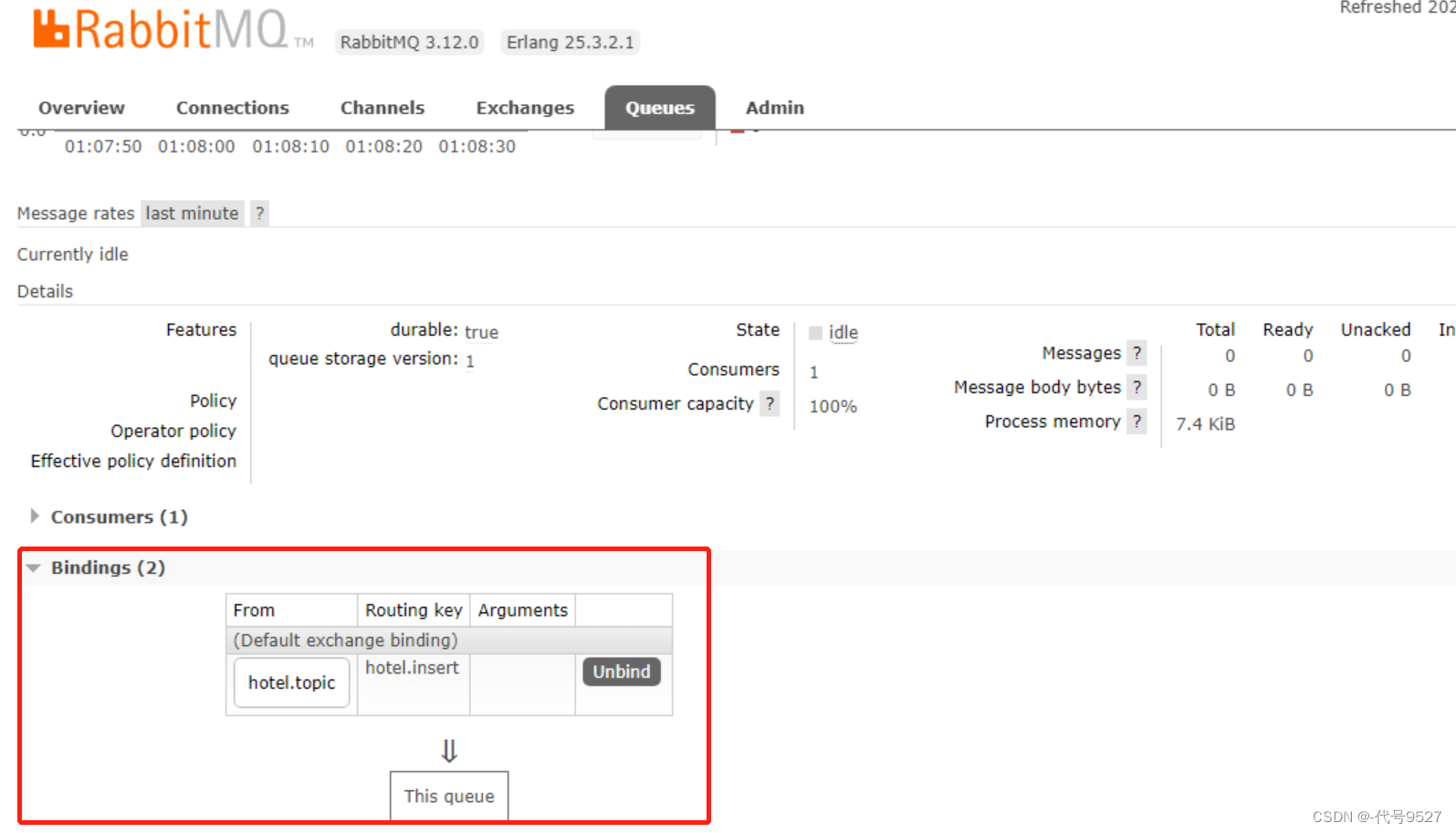Select the Queues tab
The image size is (1456, 833).
click(660, 108)
